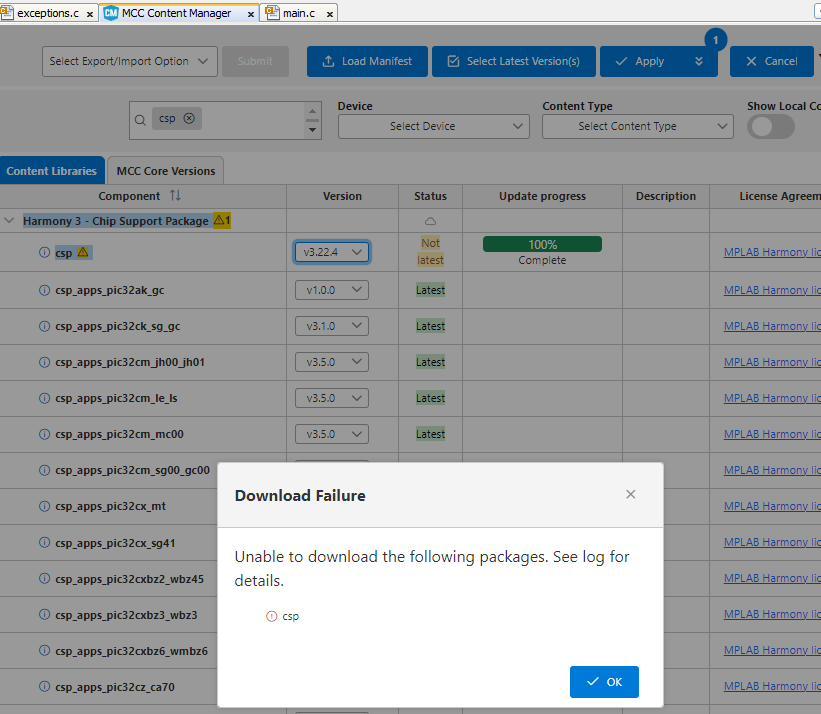This screenshot has height=714, width=821.
Task: Click the info icon beside csp_apps_pic32cz_ca70
Action: (45, 686)
